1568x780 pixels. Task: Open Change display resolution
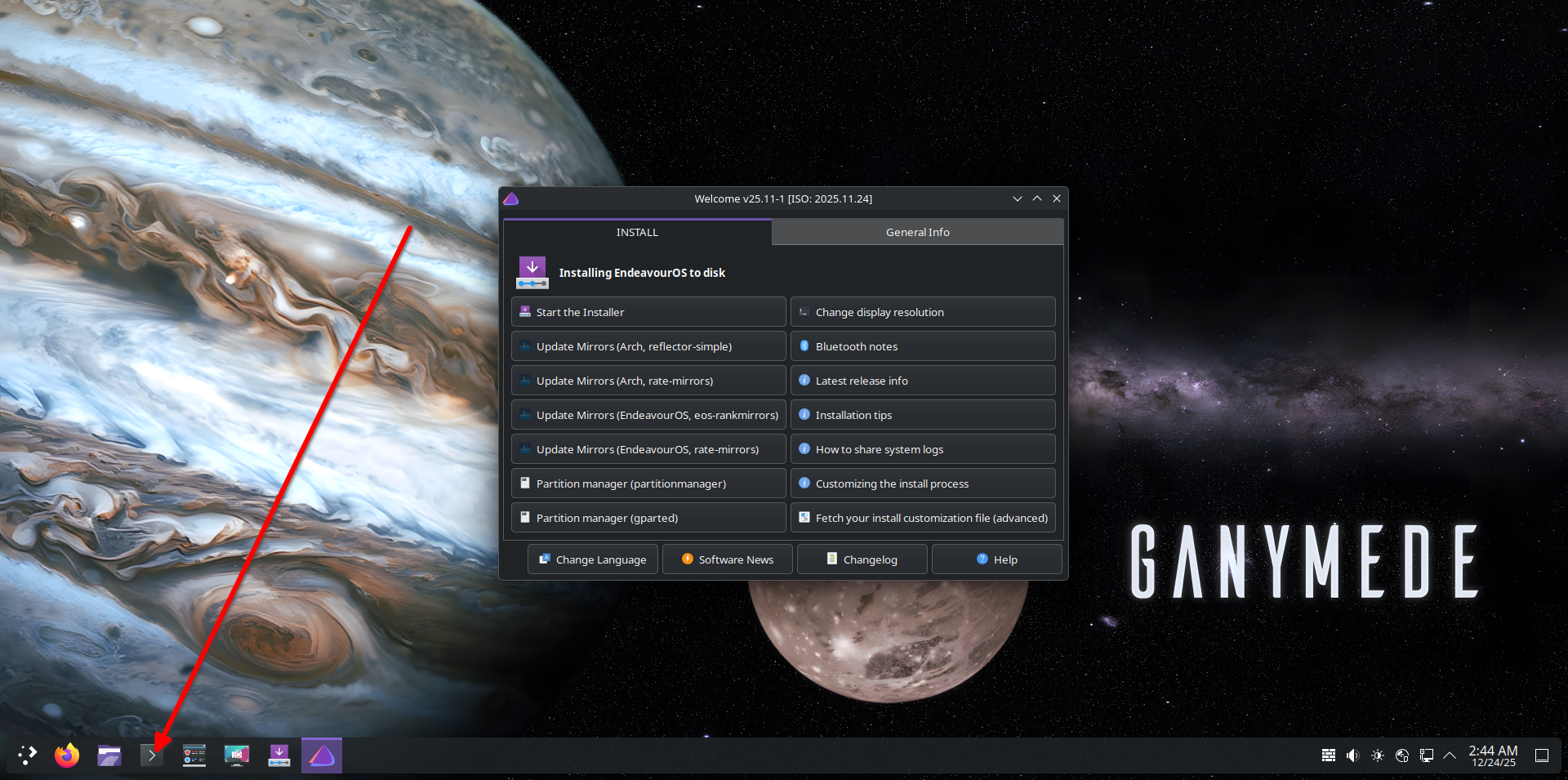click(922, 311)
